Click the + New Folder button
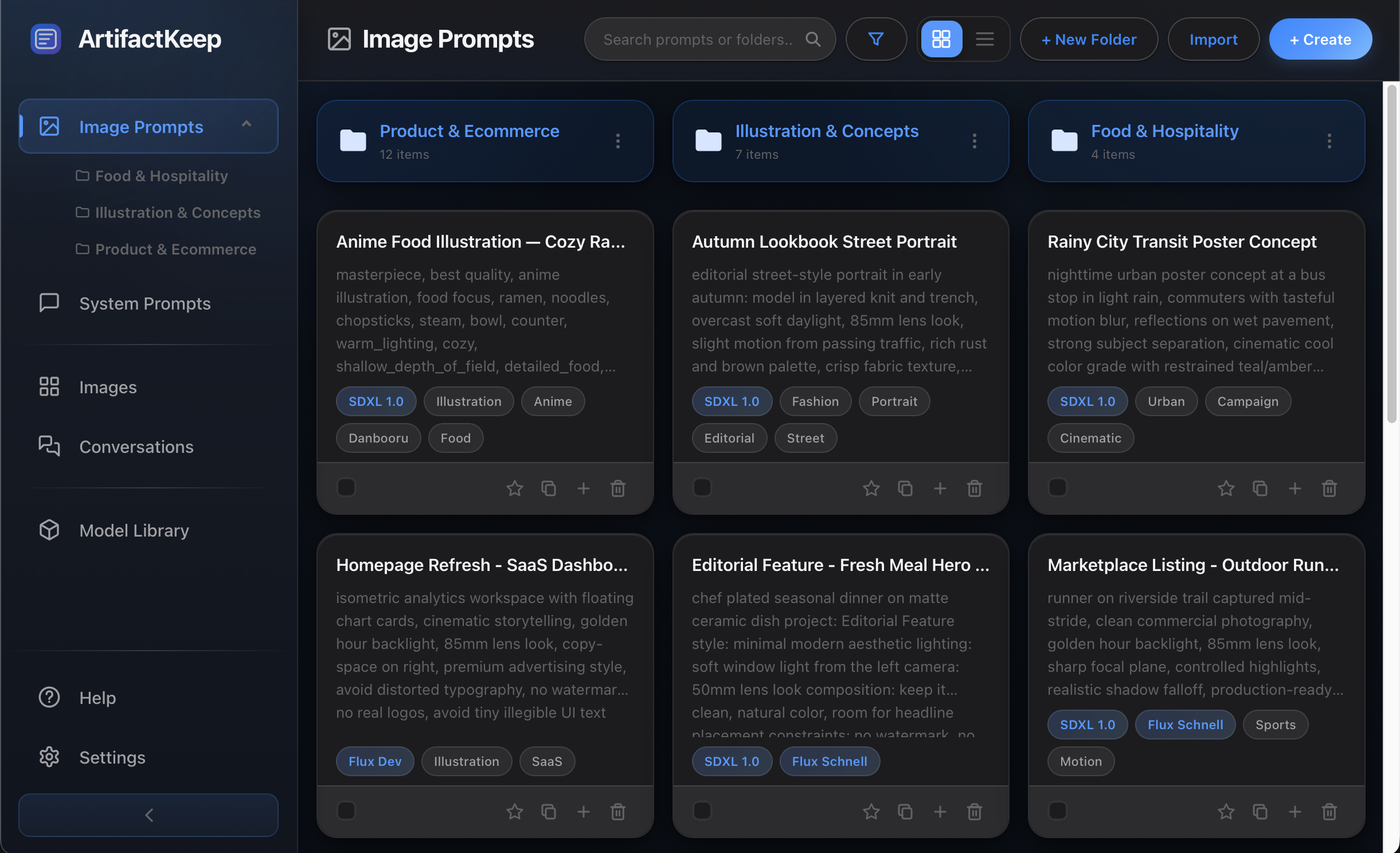1400x853 pixels. [1088, 39]
